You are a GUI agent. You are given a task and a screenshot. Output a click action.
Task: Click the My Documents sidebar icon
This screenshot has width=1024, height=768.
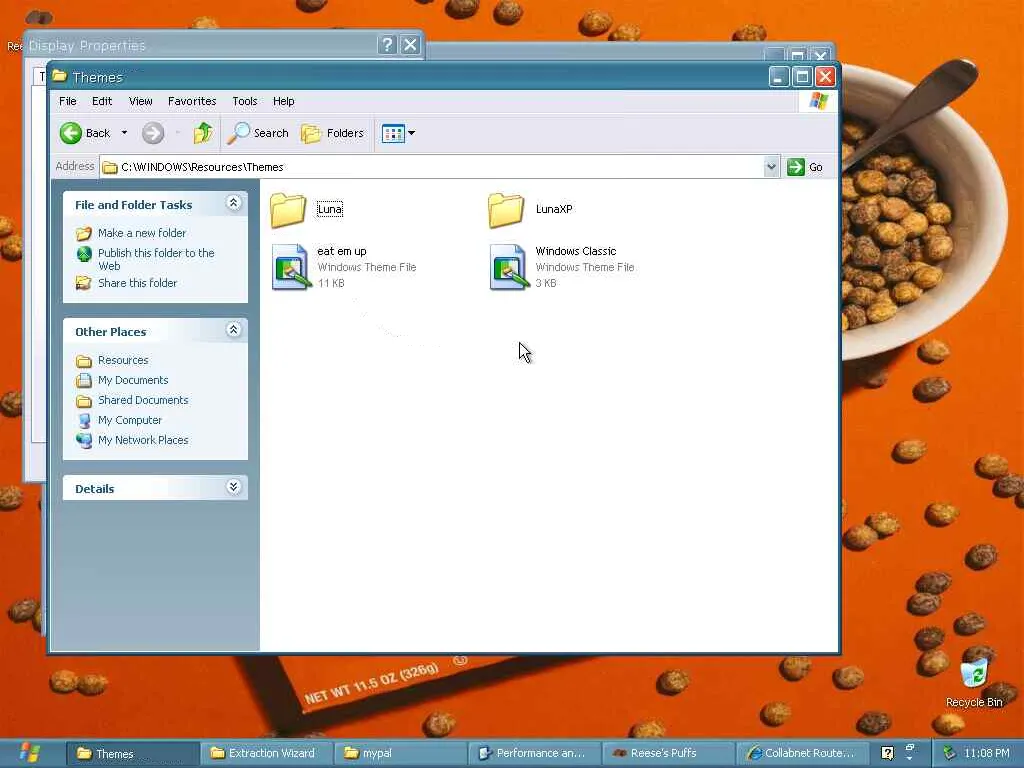pyautogui.click(x=84, y=380)
